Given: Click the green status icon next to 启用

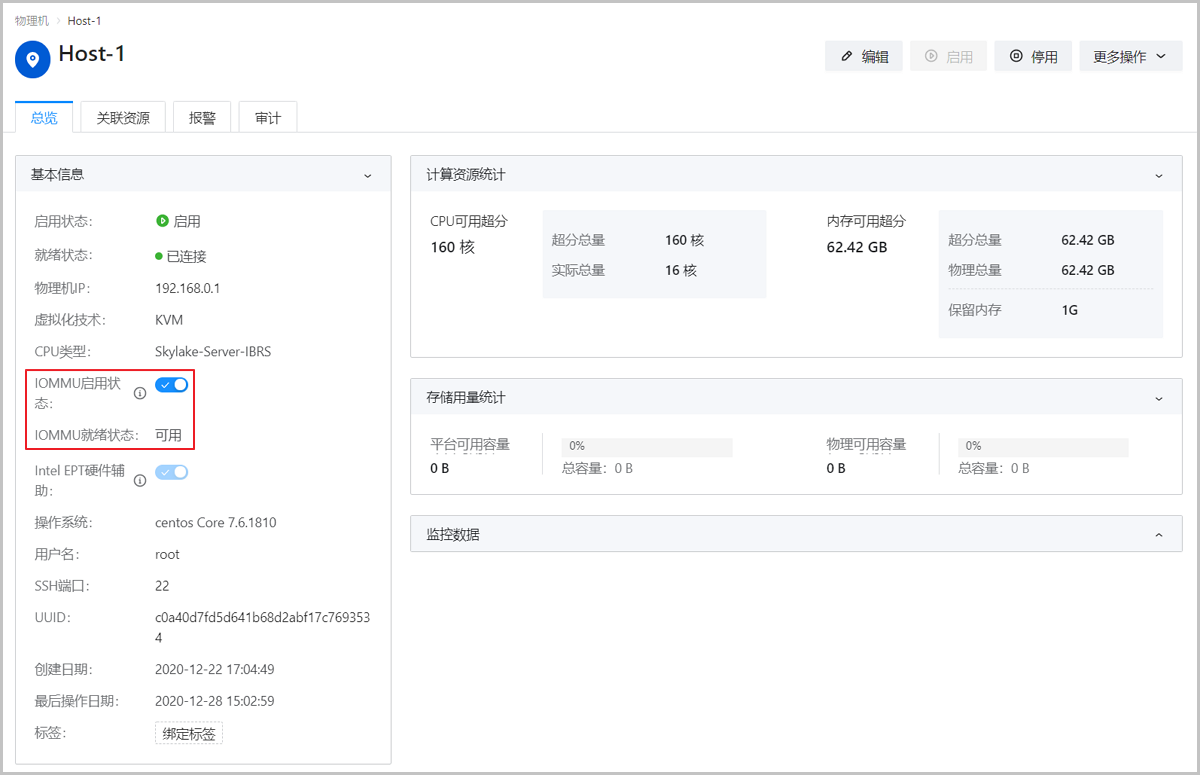Looking at the screenshot, I should click(x=160, y=221).
